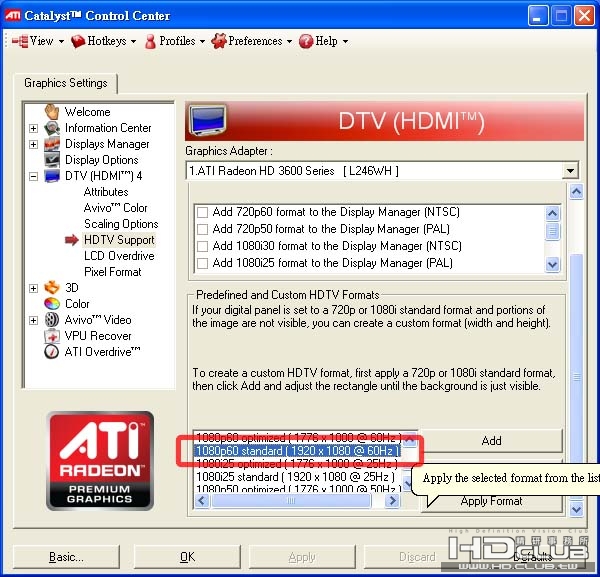Click the Information Center icon

pos(52,128)
